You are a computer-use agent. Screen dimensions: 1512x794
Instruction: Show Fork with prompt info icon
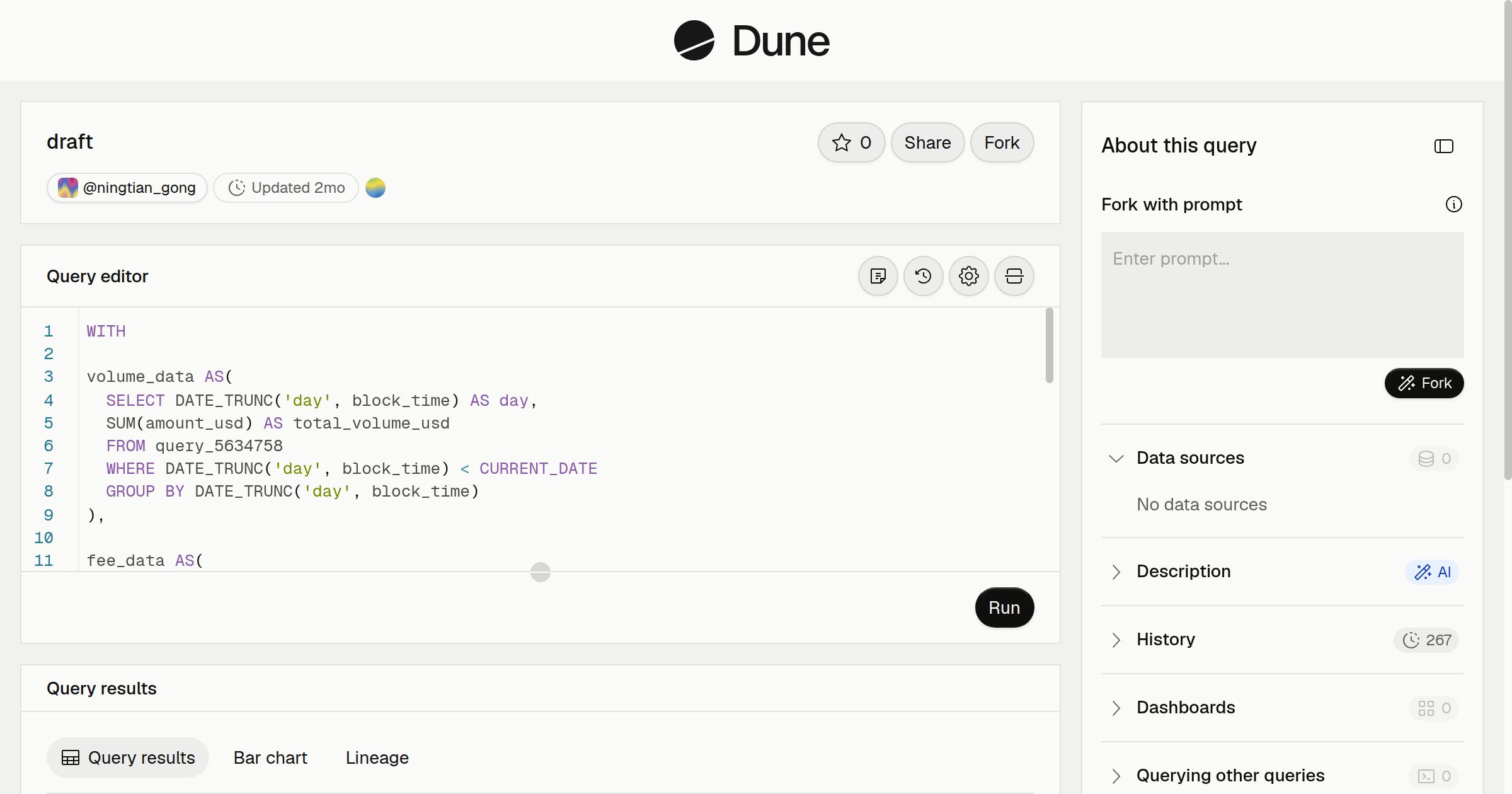coord(1454,204)
